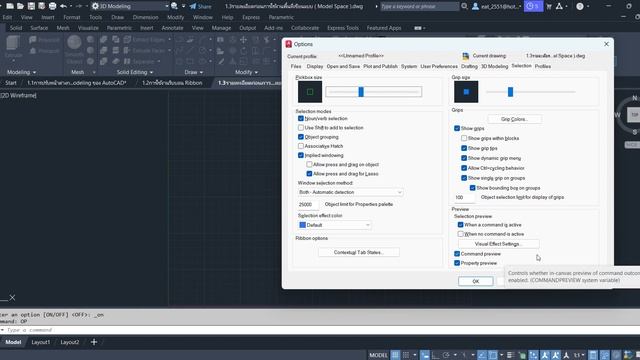Open Selection effect color Default dropdown
Viewport: 640px width, 360px height.
(x=334, y=225)
